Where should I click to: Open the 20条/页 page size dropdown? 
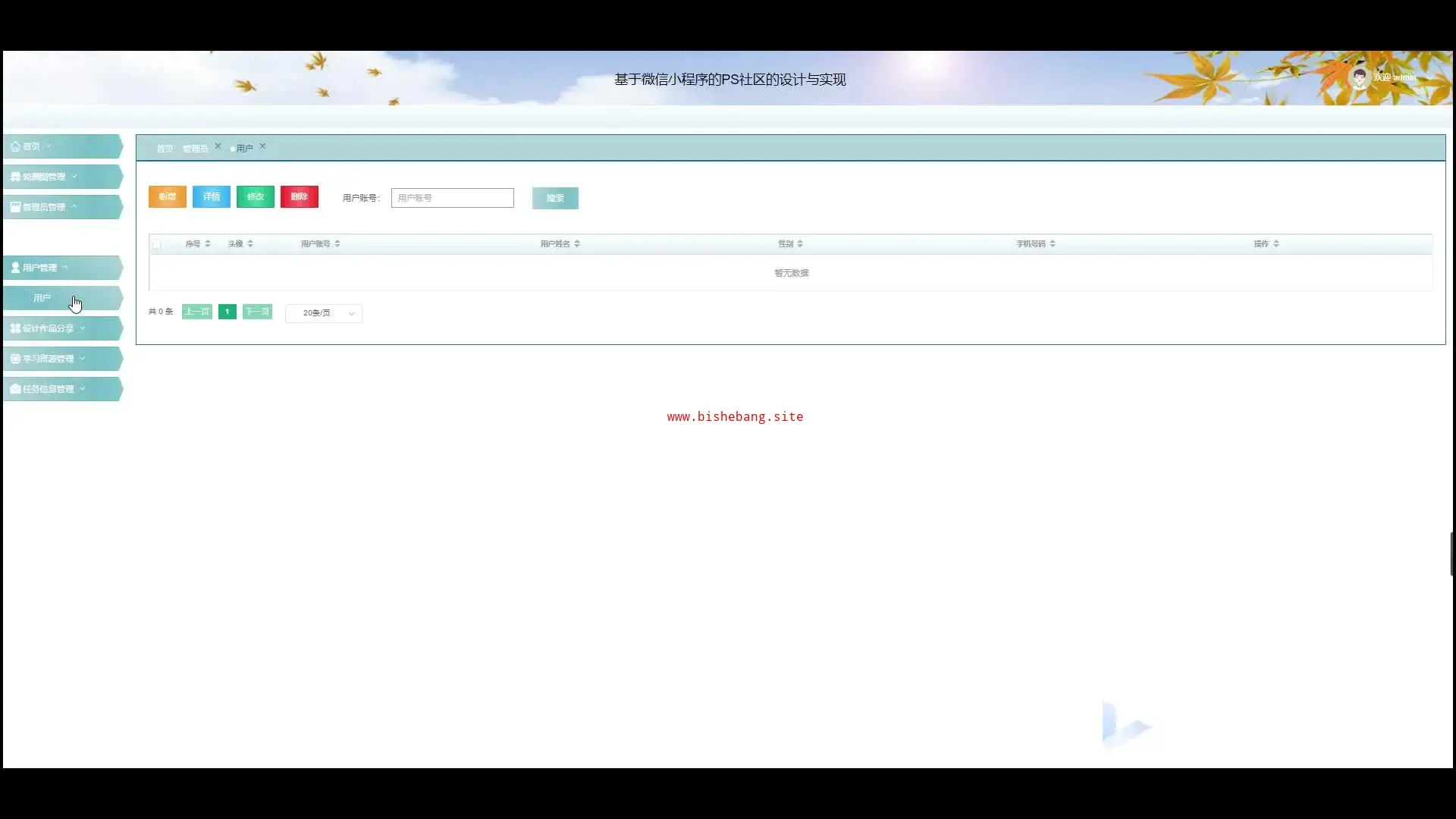point(324,313)
